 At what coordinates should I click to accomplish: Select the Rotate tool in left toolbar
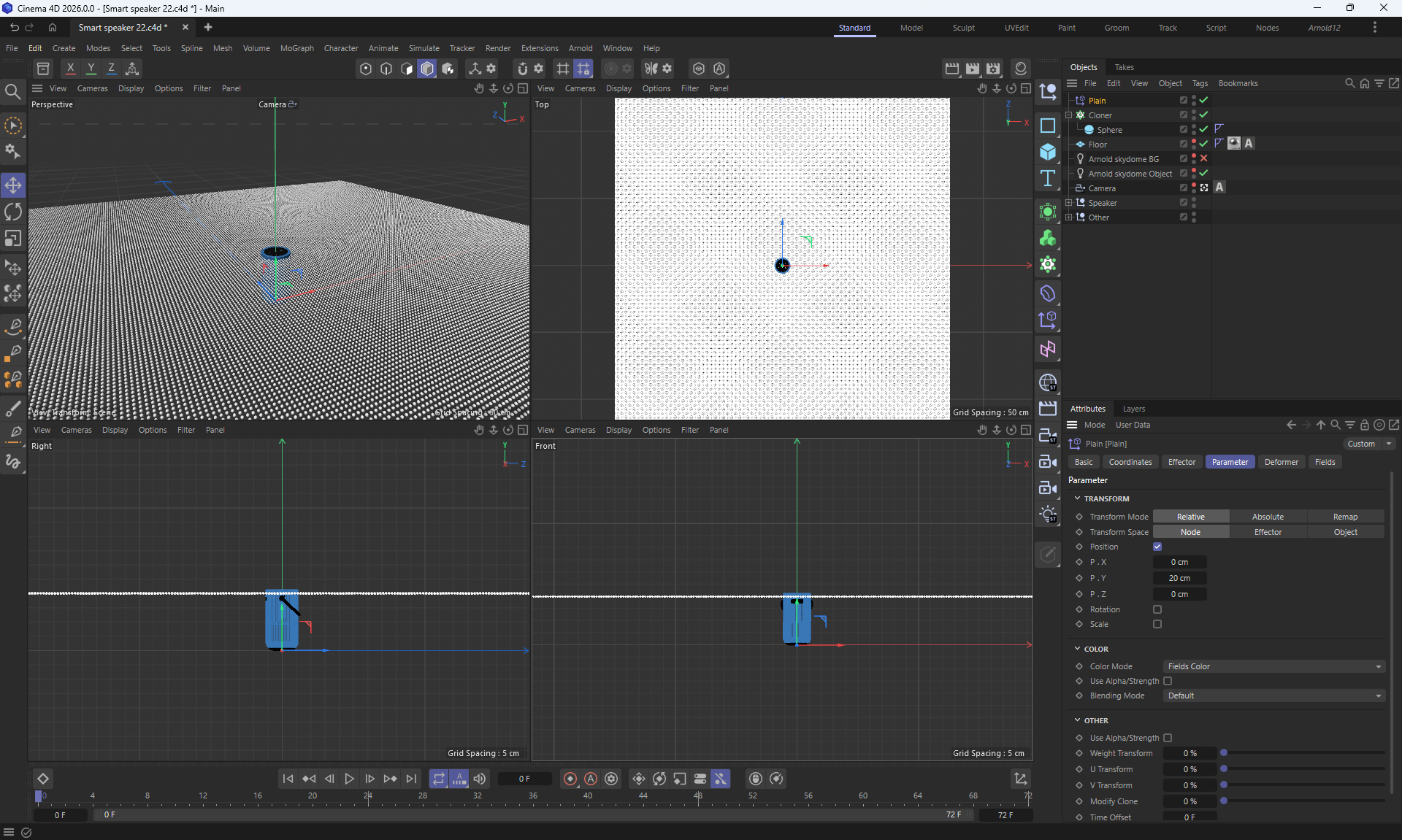pyautogui.click(x=13, y=212)
